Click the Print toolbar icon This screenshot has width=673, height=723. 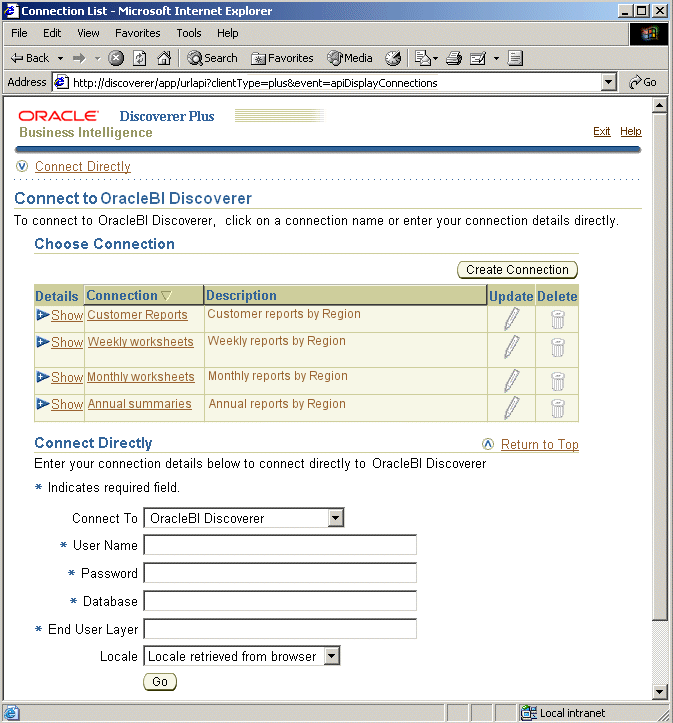click(454, 58)
